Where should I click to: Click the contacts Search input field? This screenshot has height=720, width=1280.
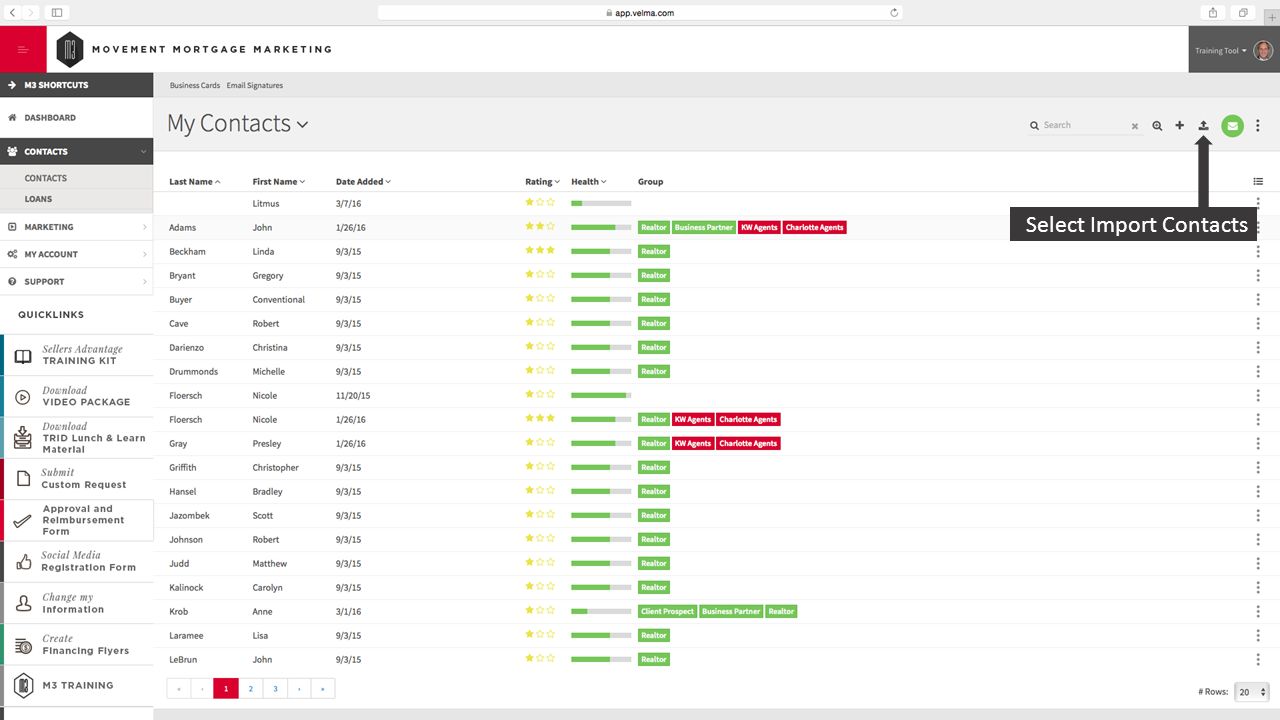point(1085,126)
